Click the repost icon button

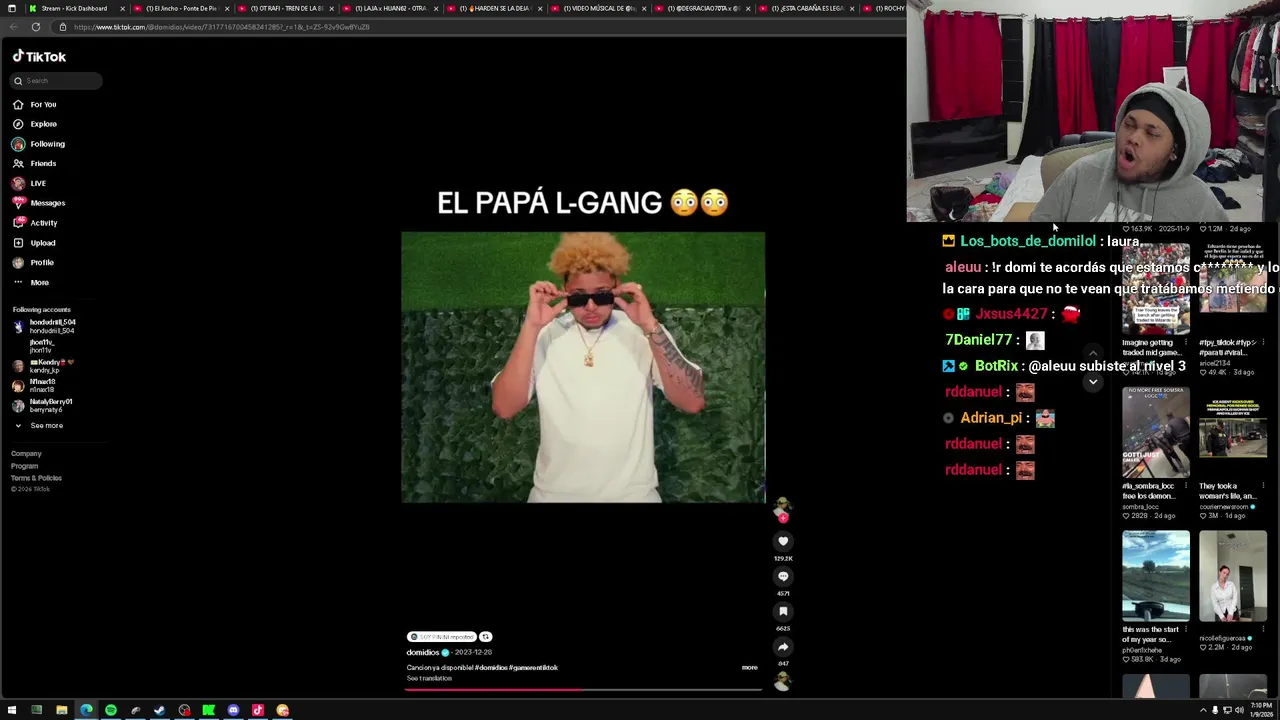point(485,637)
